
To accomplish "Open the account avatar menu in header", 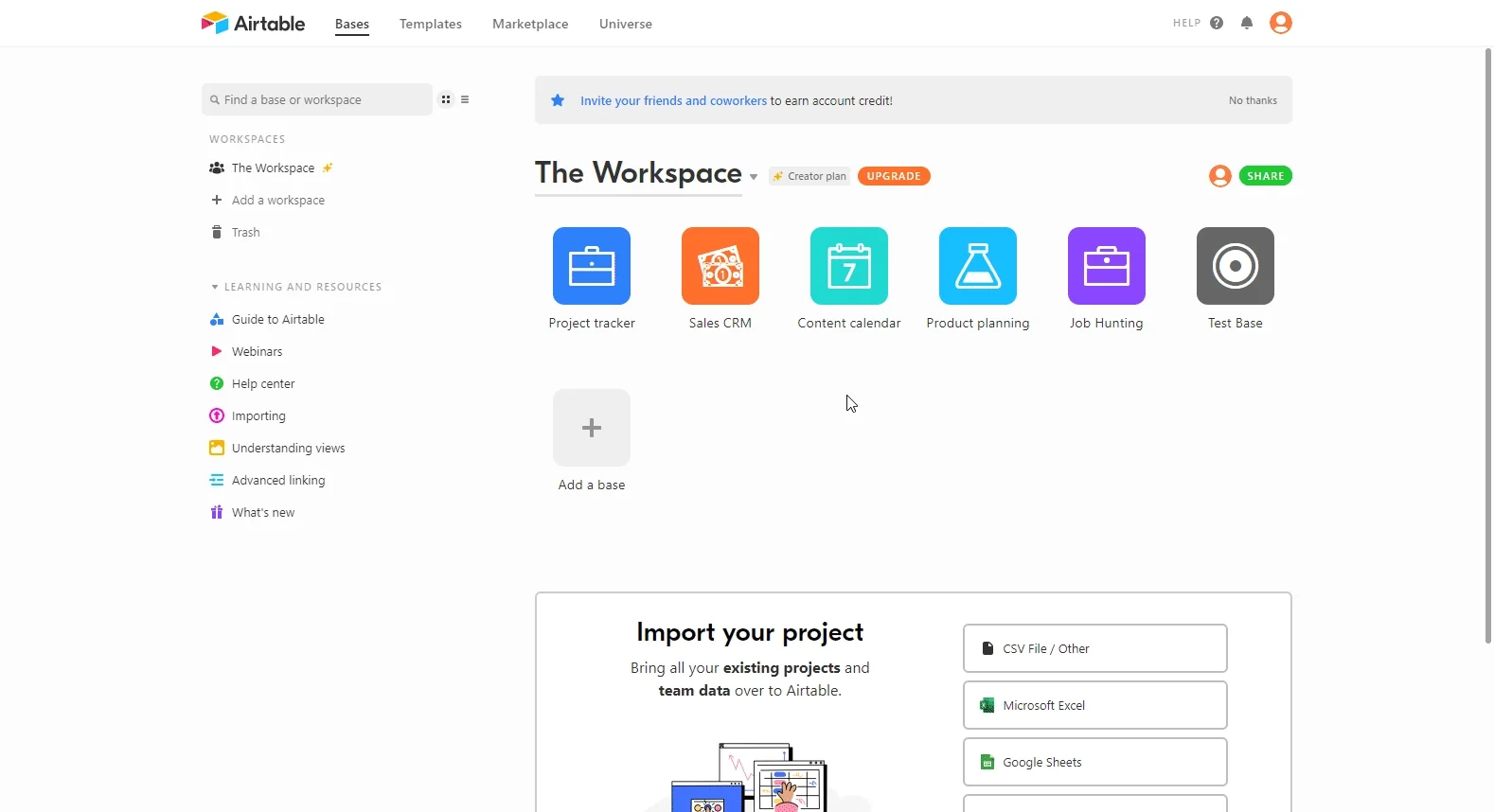I will 1281,23.
